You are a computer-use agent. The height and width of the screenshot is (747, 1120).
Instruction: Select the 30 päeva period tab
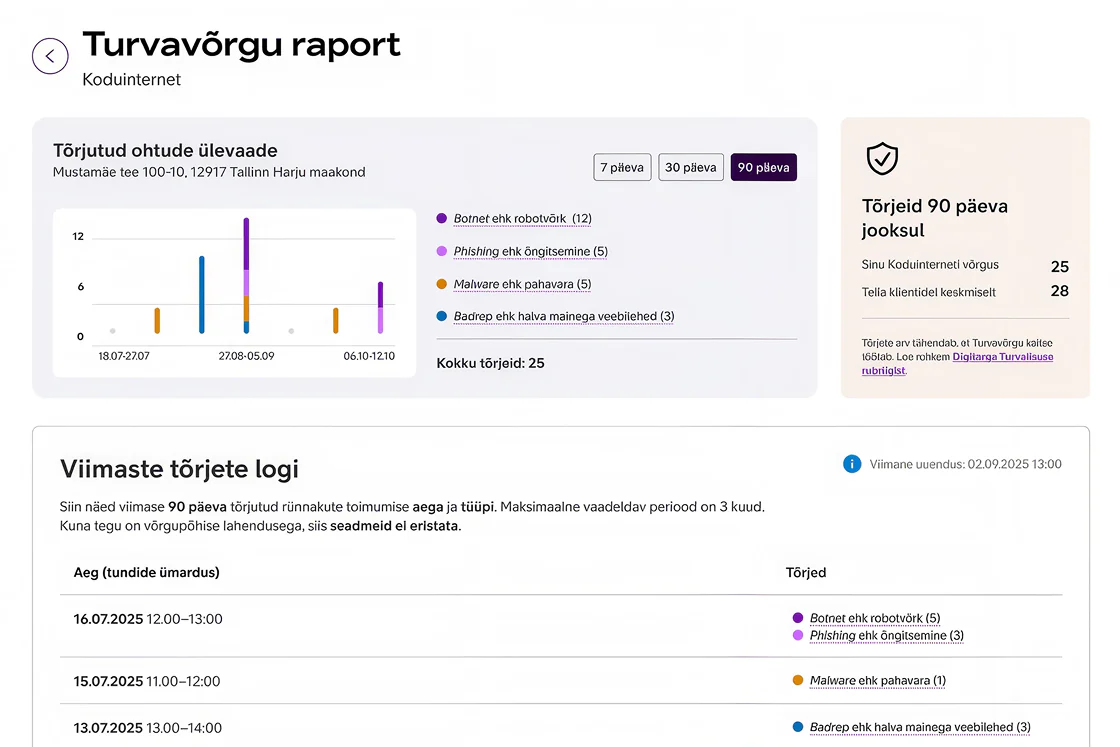coord(691,167)
